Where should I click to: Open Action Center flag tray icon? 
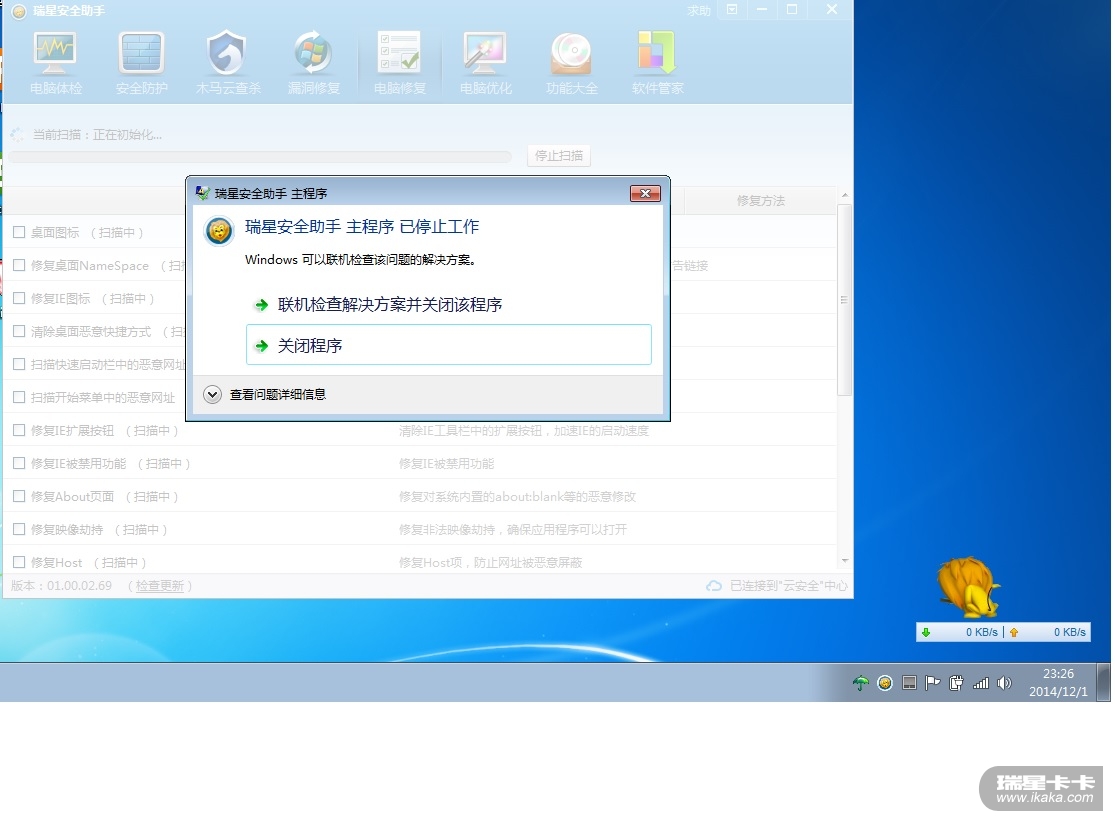(932, 683)
